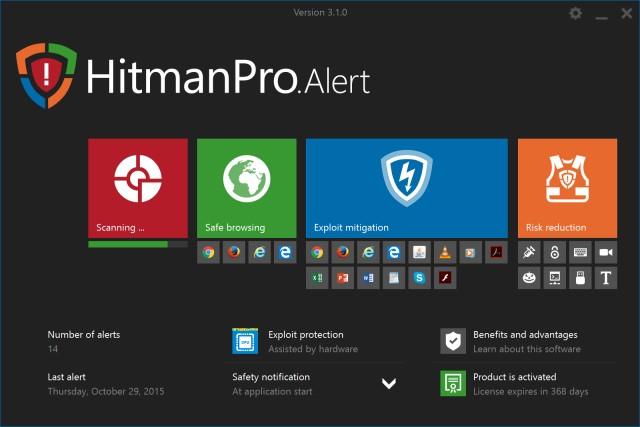Click the webcam icon under Risk reduction
This screenshot has width=640, height=427.
605,253
